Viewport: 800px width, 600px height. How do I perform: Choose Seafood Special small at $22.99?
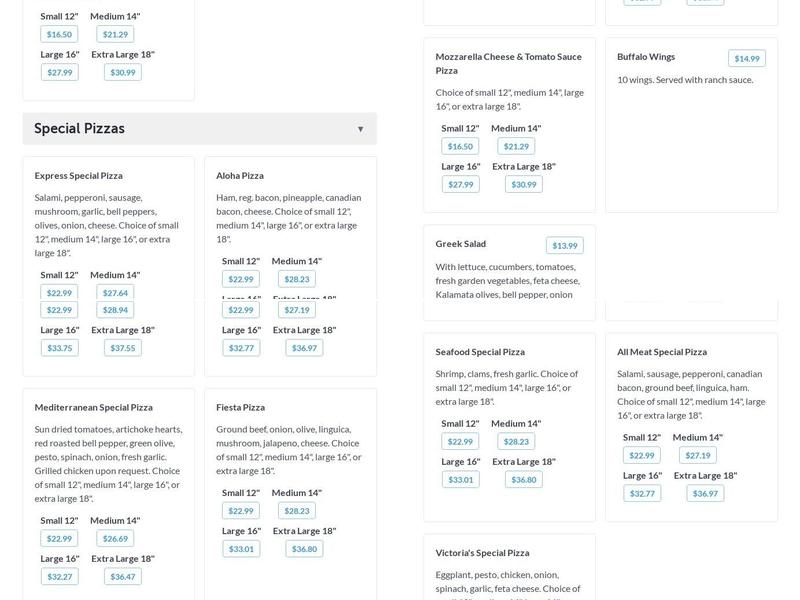[460, 441]
